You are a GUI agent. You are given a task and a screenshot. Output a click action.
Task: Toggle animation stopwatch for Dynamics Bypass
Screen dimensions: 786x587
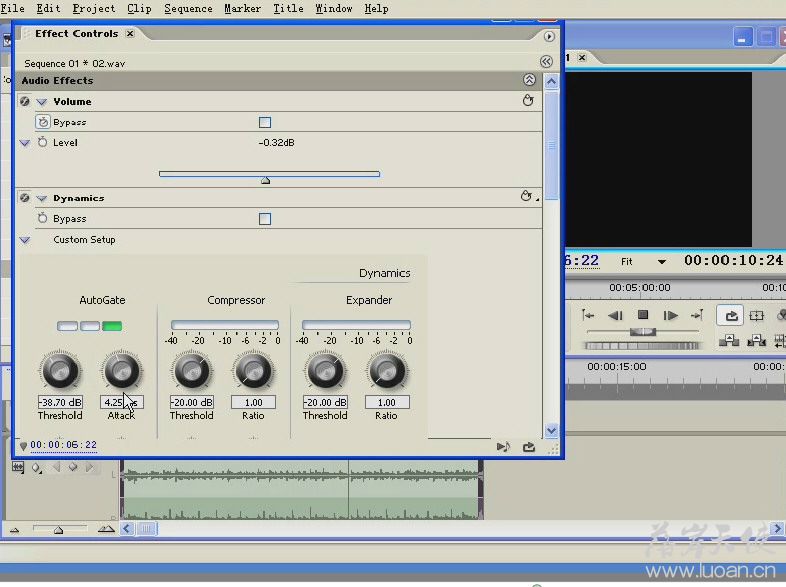[x=43, y=218]
